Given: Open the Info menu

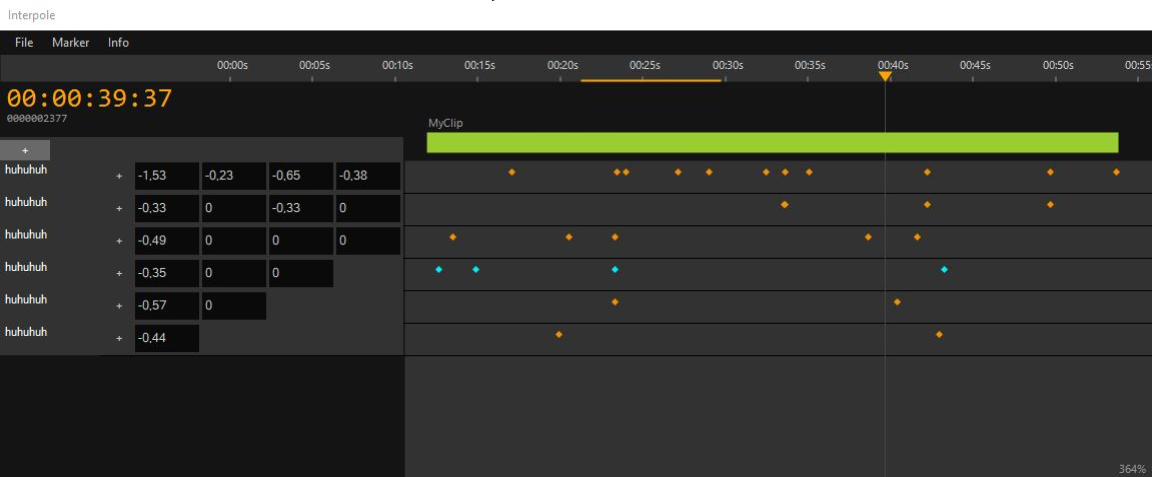Looking at the screenshot, I should [118, 43].
